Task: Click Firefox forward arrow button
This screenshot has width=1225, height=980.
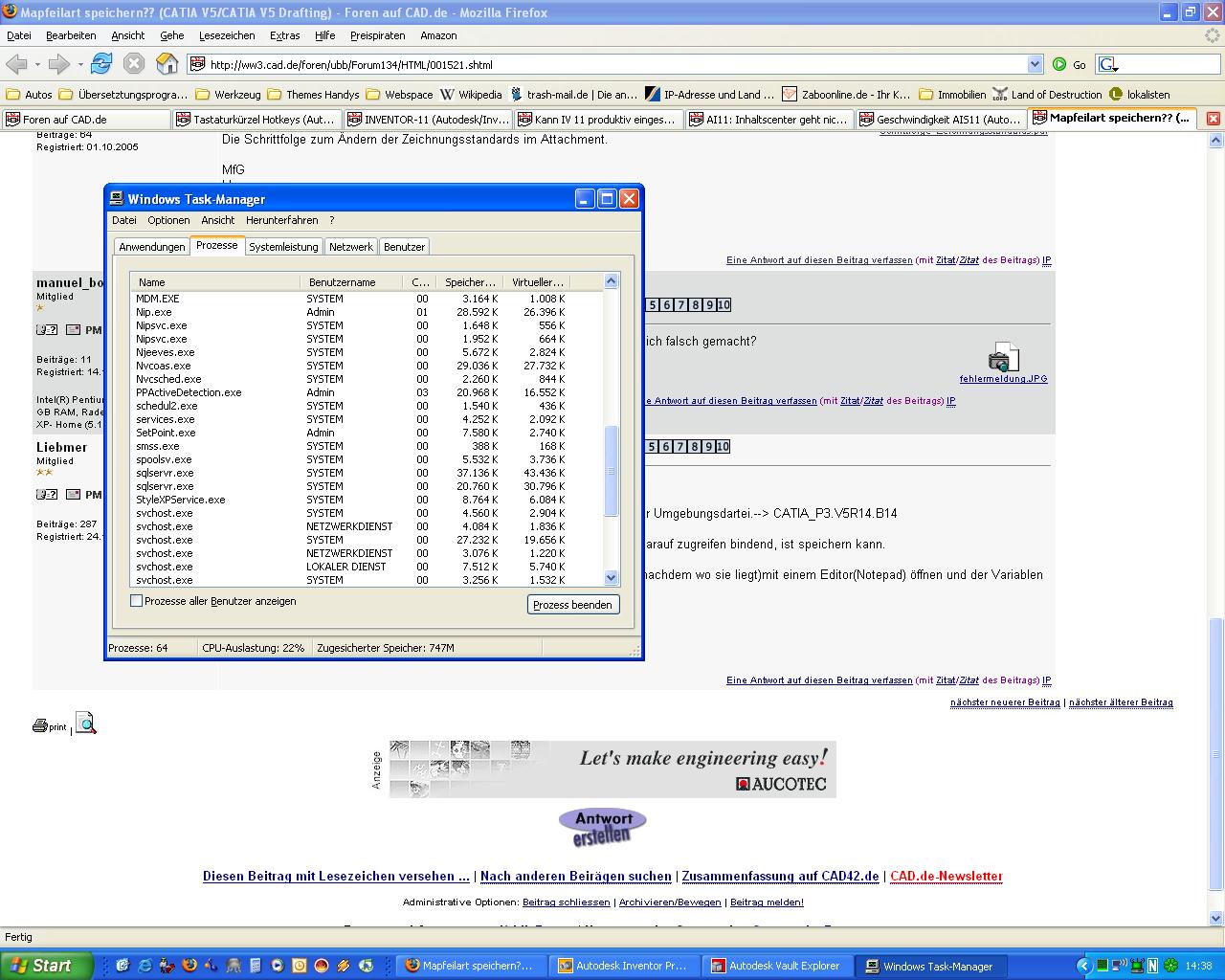Action: pos(59,64)
